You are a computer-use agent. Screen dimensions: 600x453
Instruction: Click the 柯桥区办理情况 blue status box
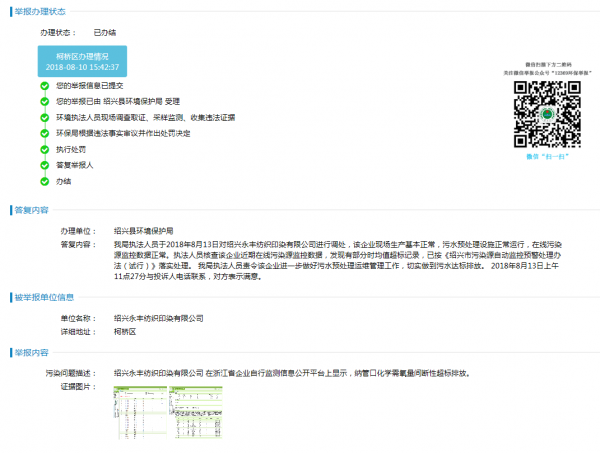[82, 62]
